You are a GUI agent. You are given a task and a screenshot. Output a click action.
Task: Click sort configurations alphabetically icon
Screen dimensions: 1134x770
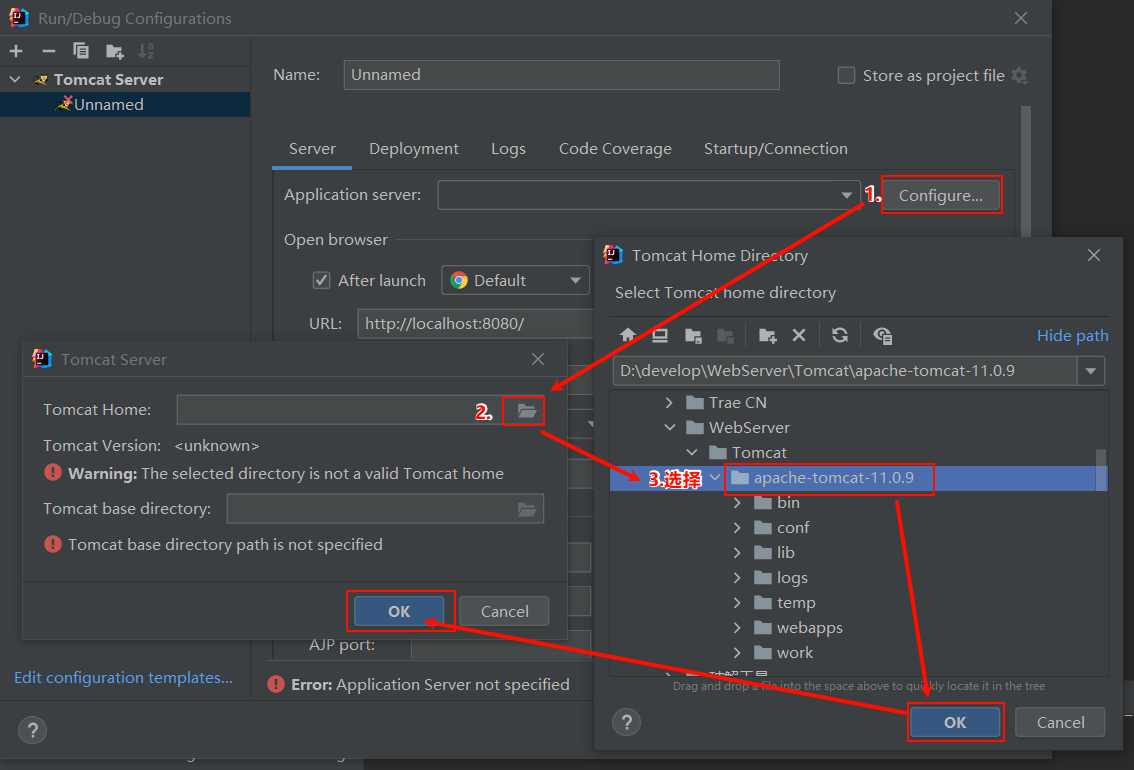pyautogui.click(x=146, y=51)
